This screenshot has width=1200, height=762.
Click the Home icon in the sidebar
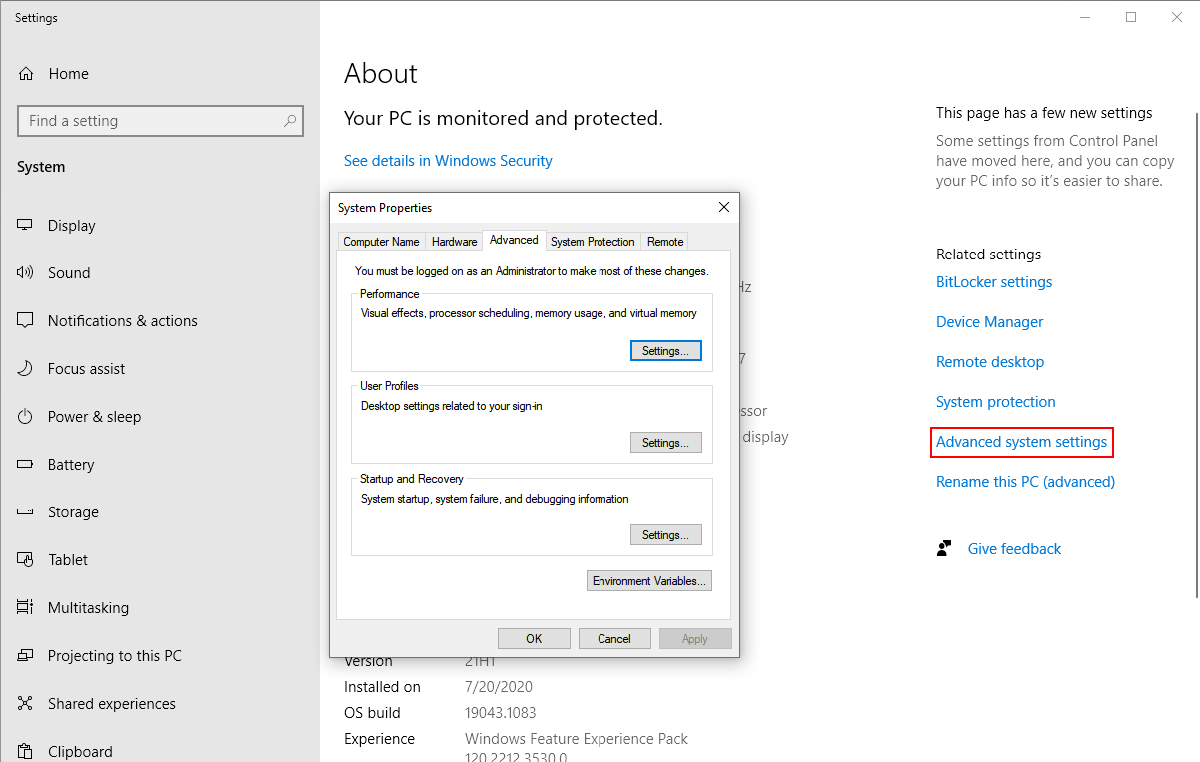[x=26, y=74]
